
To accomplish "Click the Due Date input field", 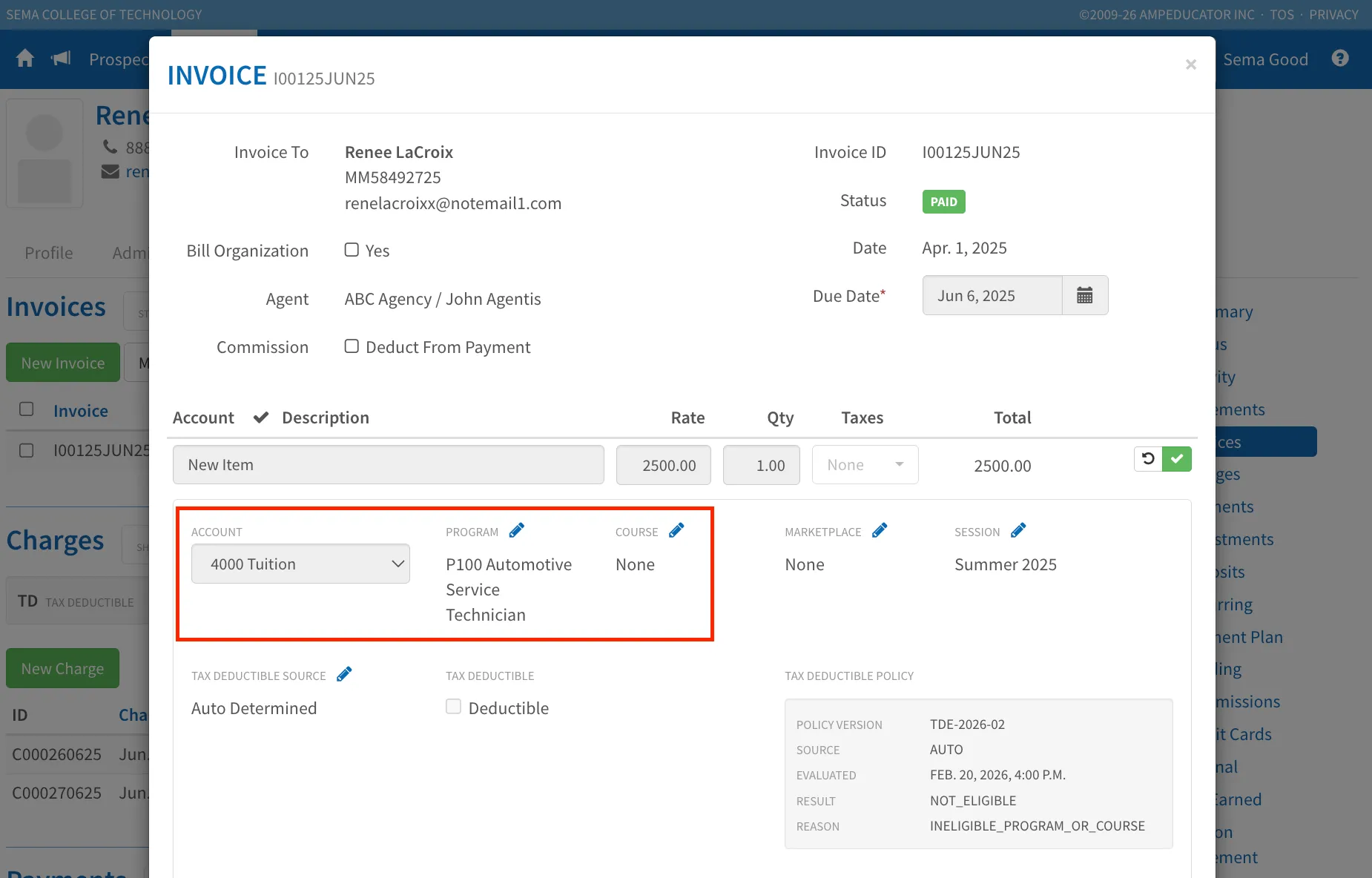I will coord(992,295).
